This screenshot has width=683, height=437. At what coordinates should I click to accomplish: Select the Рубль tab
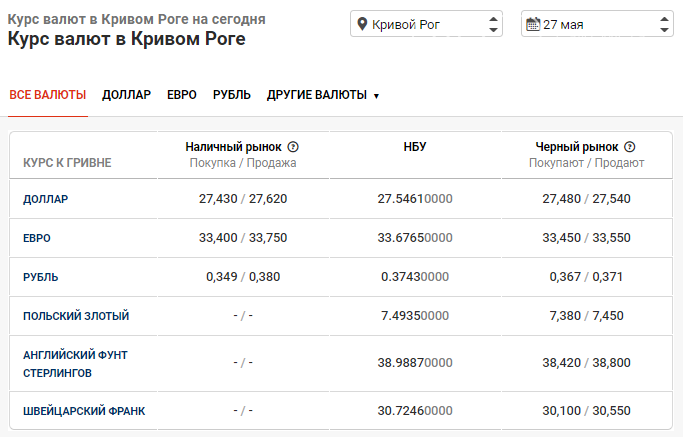click(x=232, y=95)
